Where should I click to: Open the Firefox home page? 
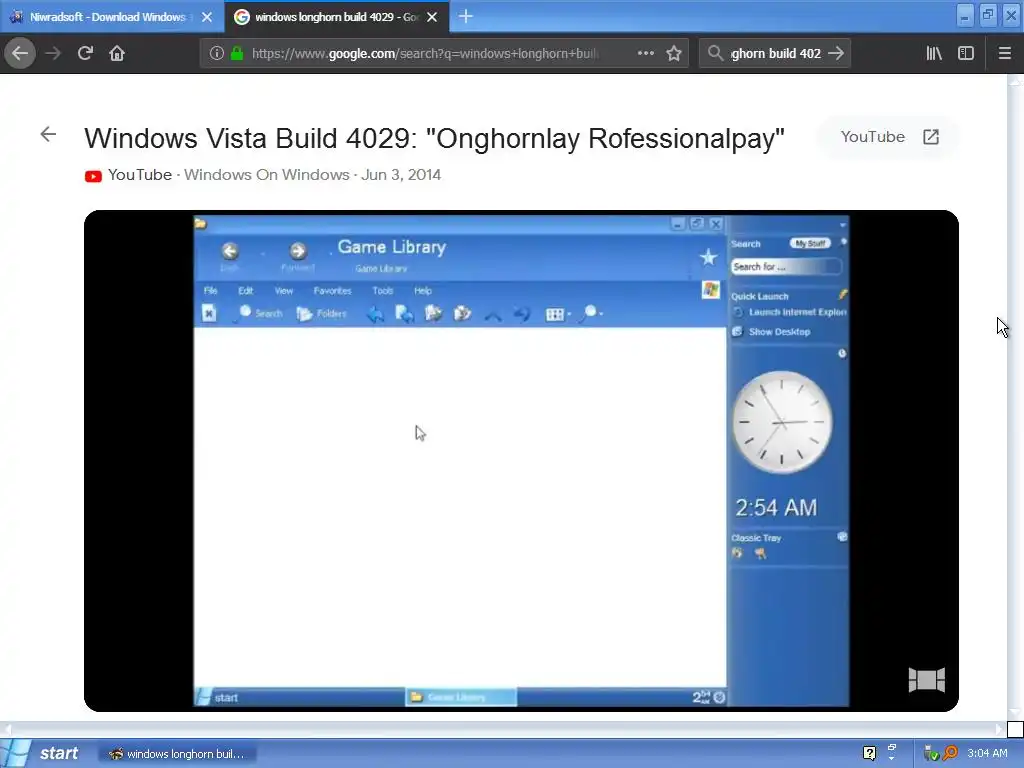pos(117,53)
